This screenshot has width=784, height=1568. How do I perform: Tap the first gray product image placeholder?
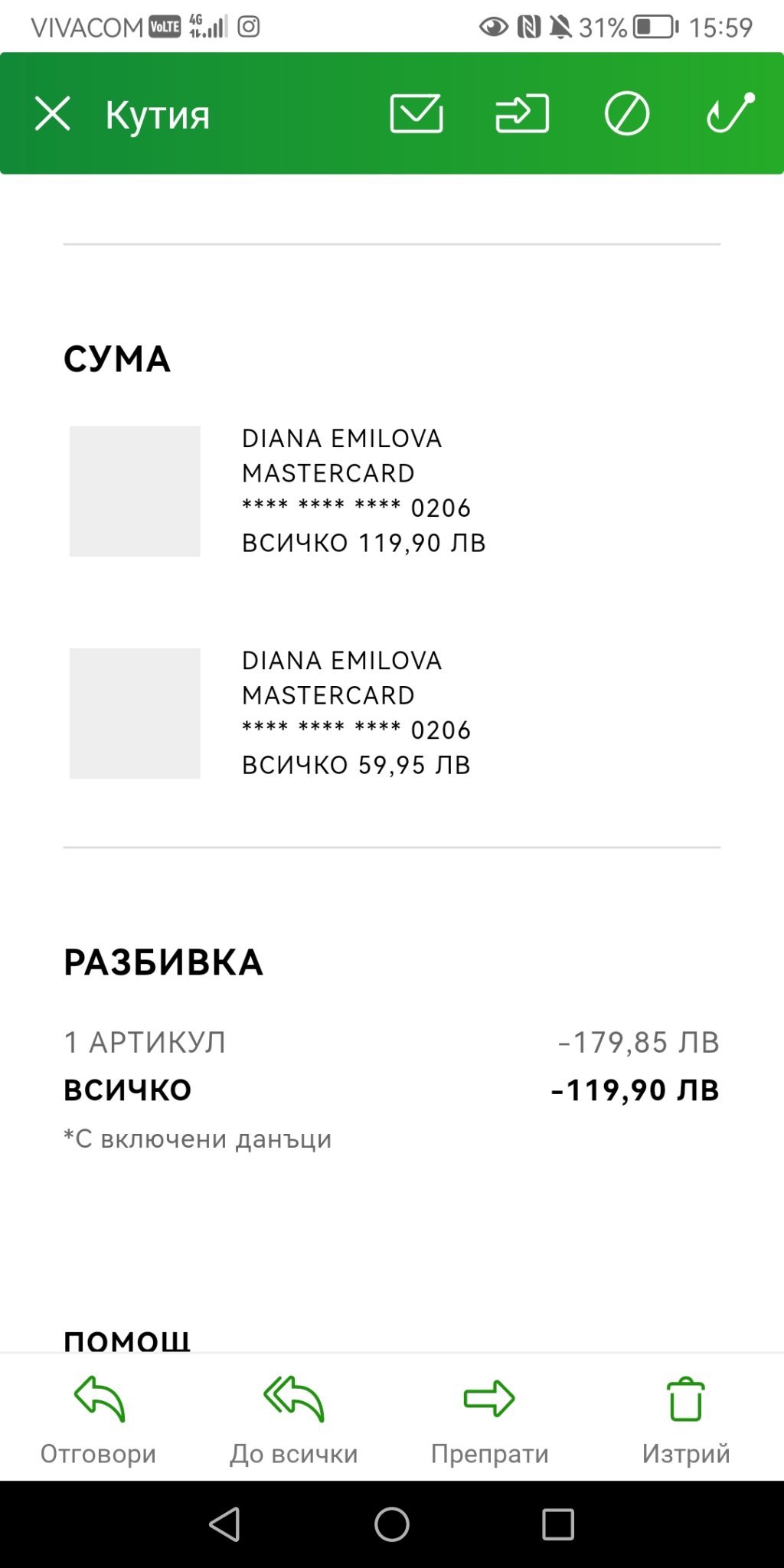tap(135, 492)
